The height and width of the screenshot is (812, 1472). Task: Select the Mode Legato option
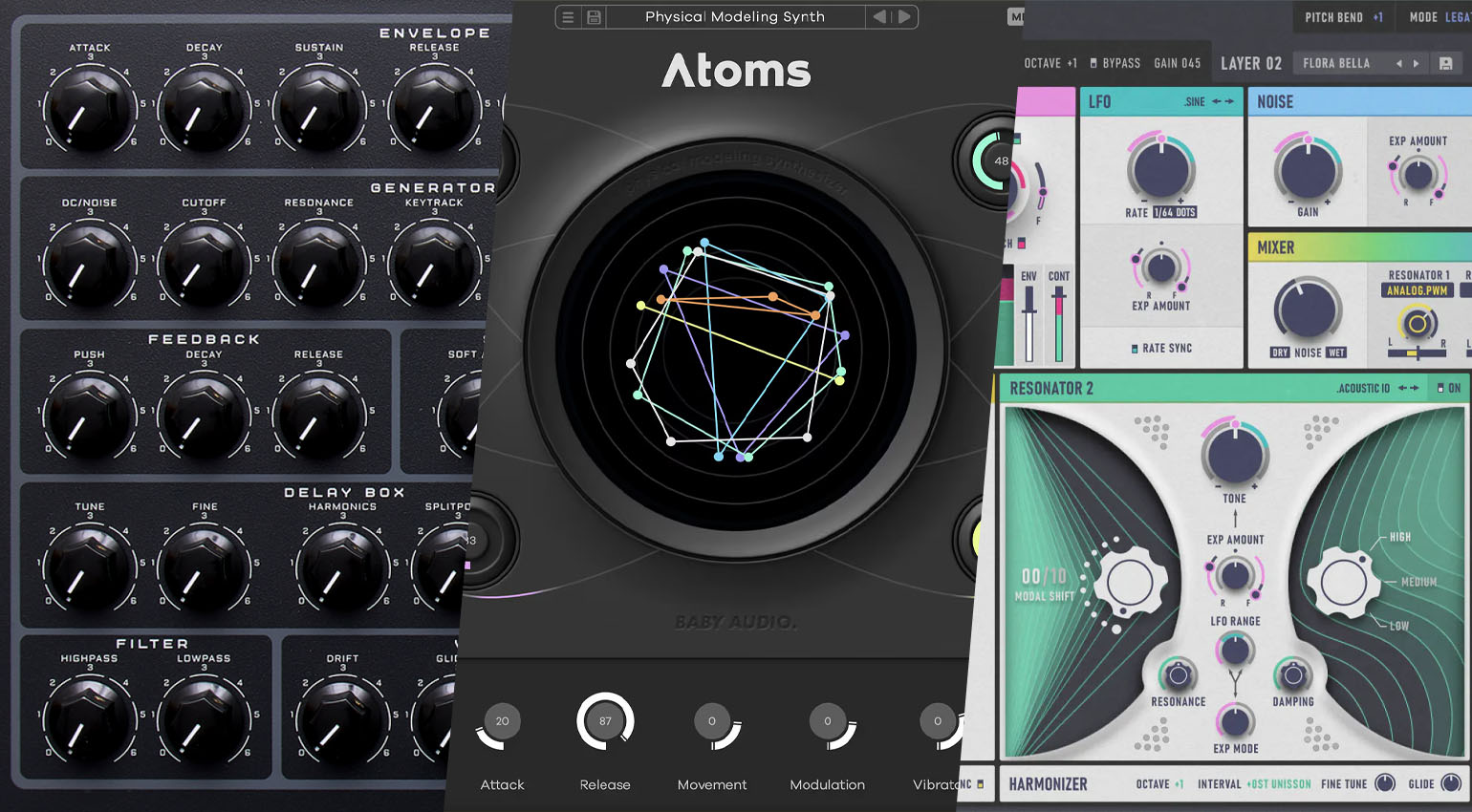pyautogui.click(x=1457, y=17)
